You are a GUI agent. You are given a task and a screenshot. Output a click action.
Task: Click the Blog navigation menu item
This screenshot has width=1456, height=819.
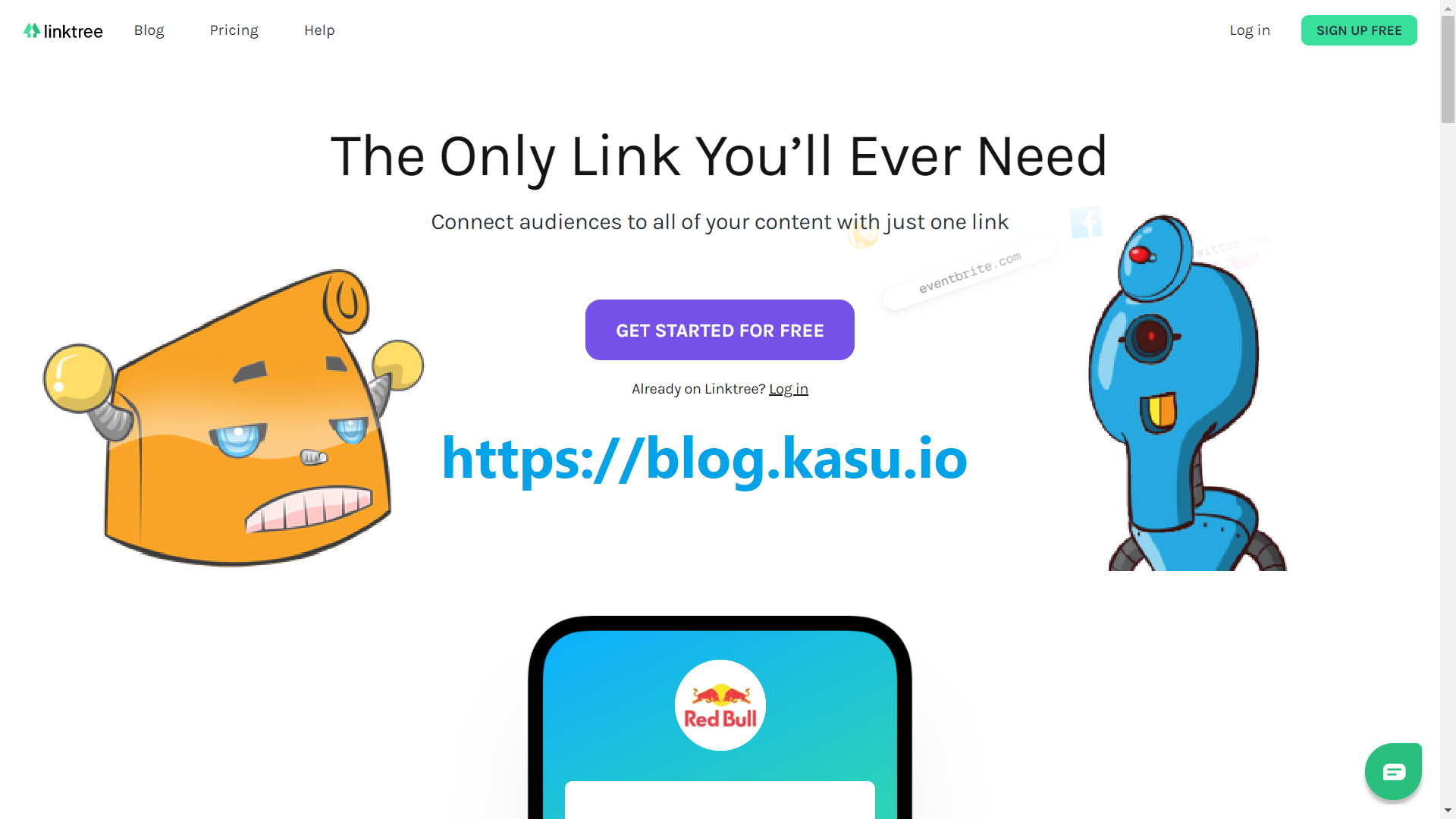click(x=149, y=30)
